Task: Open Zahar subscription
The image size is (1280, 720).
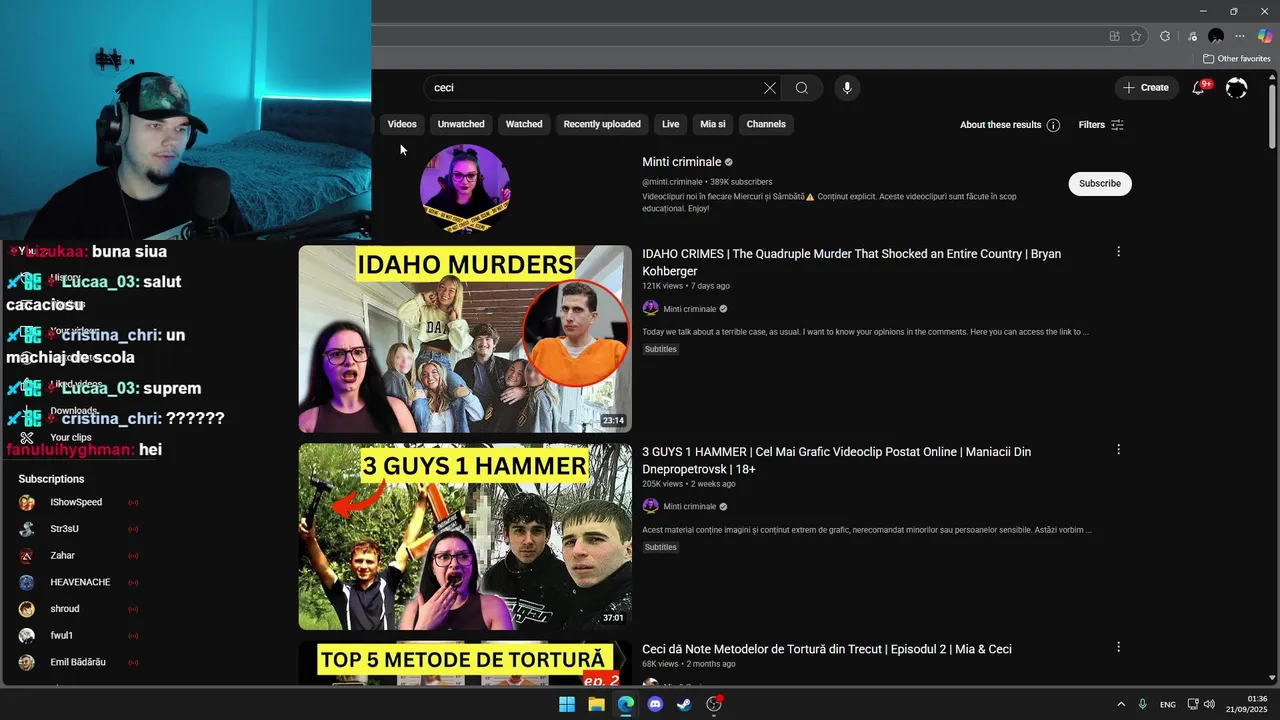Action: click(x=62, y=555)
